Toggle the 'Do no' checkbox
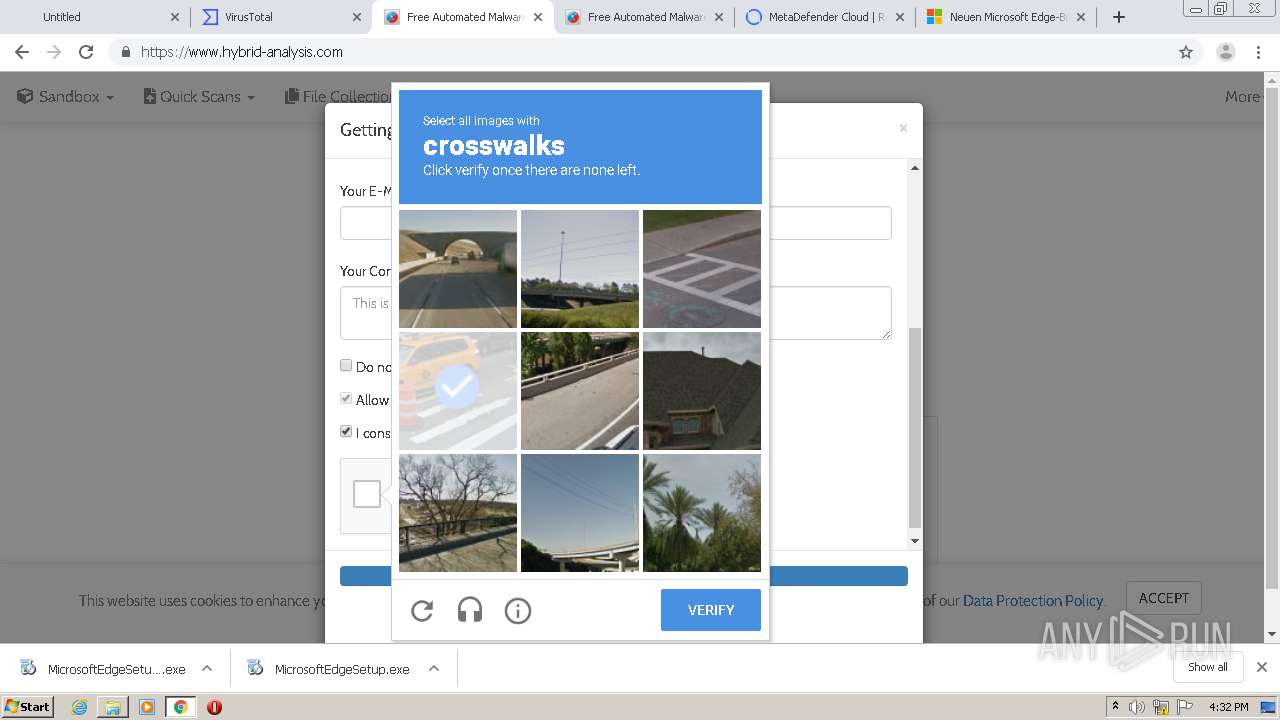This screenshot has width=1280, height=720. [x=346, y=366]
